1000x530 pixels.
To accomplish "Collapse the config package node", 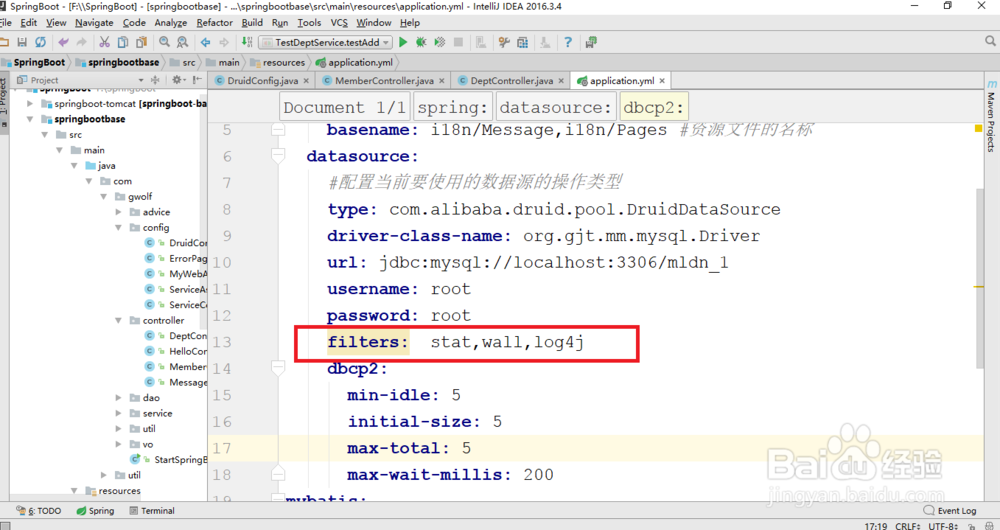I will (x=118, y=228).
